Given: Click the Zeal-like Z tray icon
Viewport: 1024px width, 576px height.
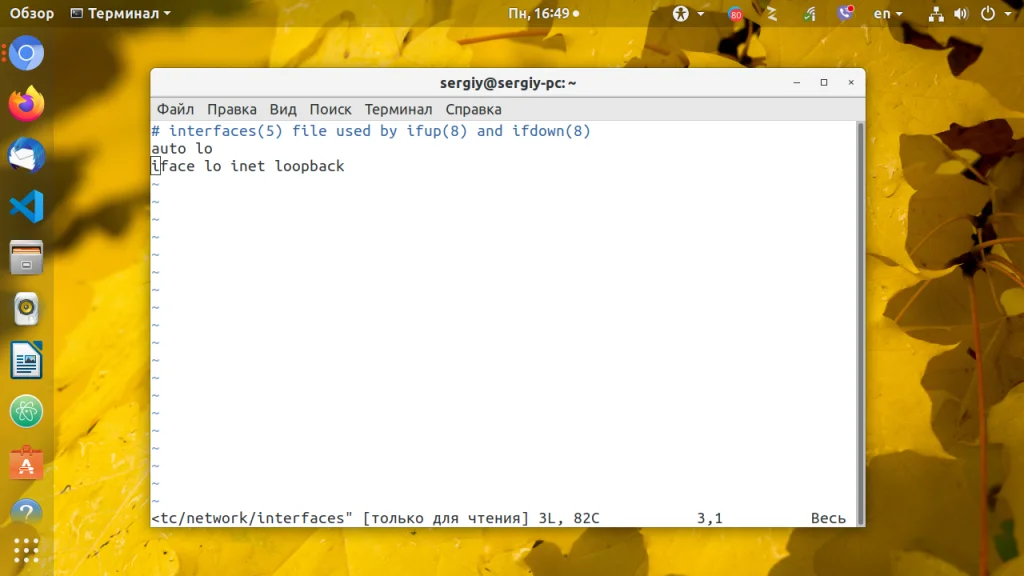Looking at the screenshot, I should point(772,14).
